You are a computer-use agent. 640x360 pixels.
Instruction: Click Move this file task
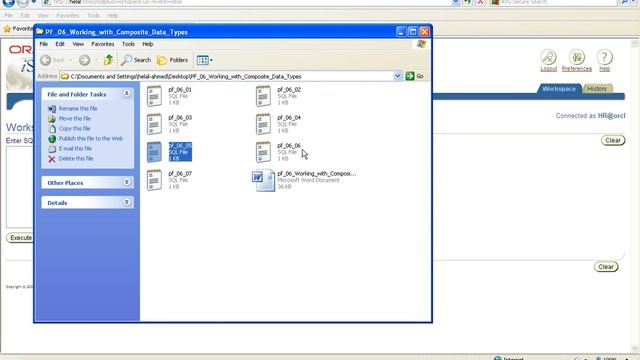75,118
